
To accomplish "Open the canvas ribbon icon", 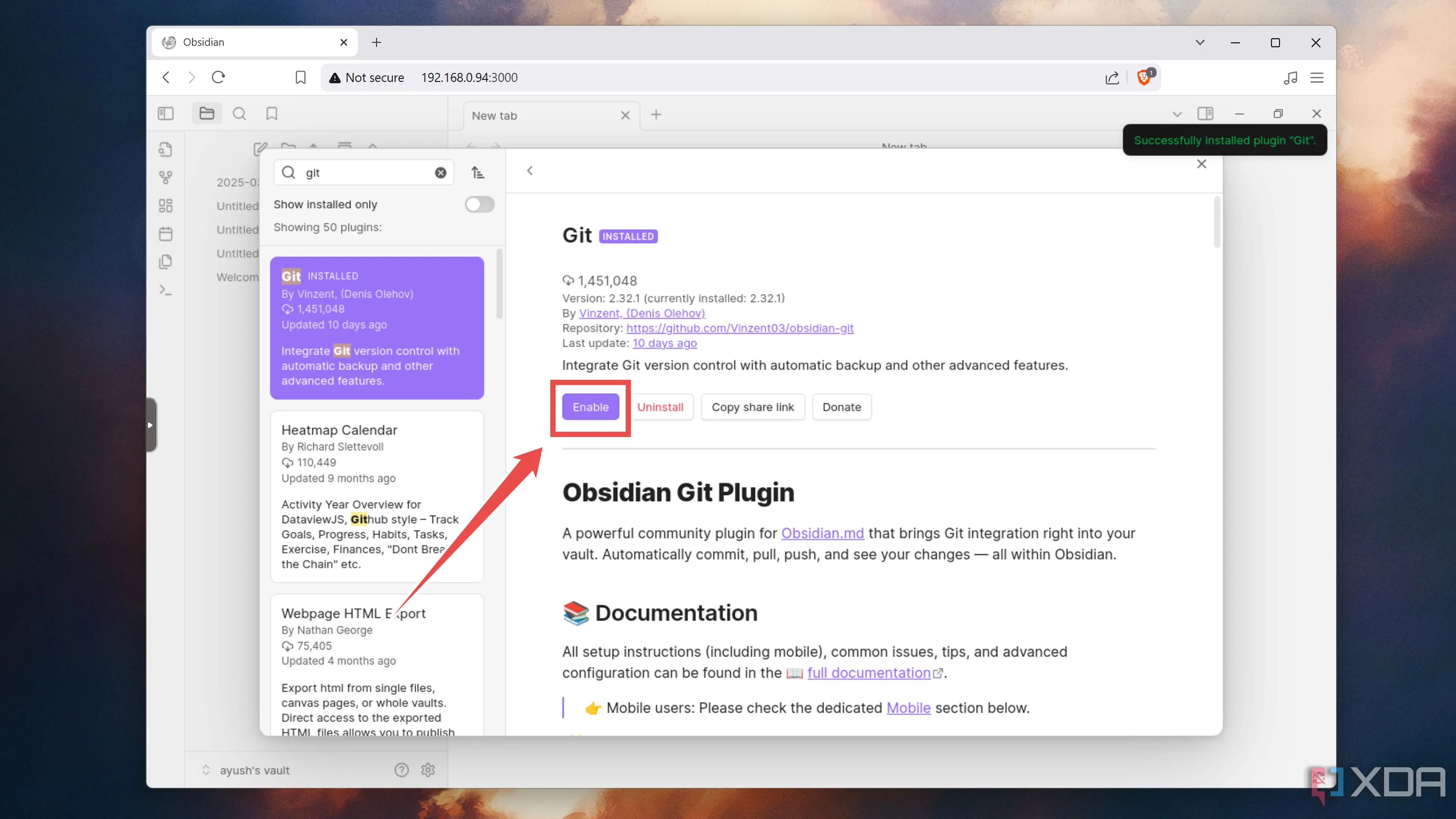I will (166, 206).
